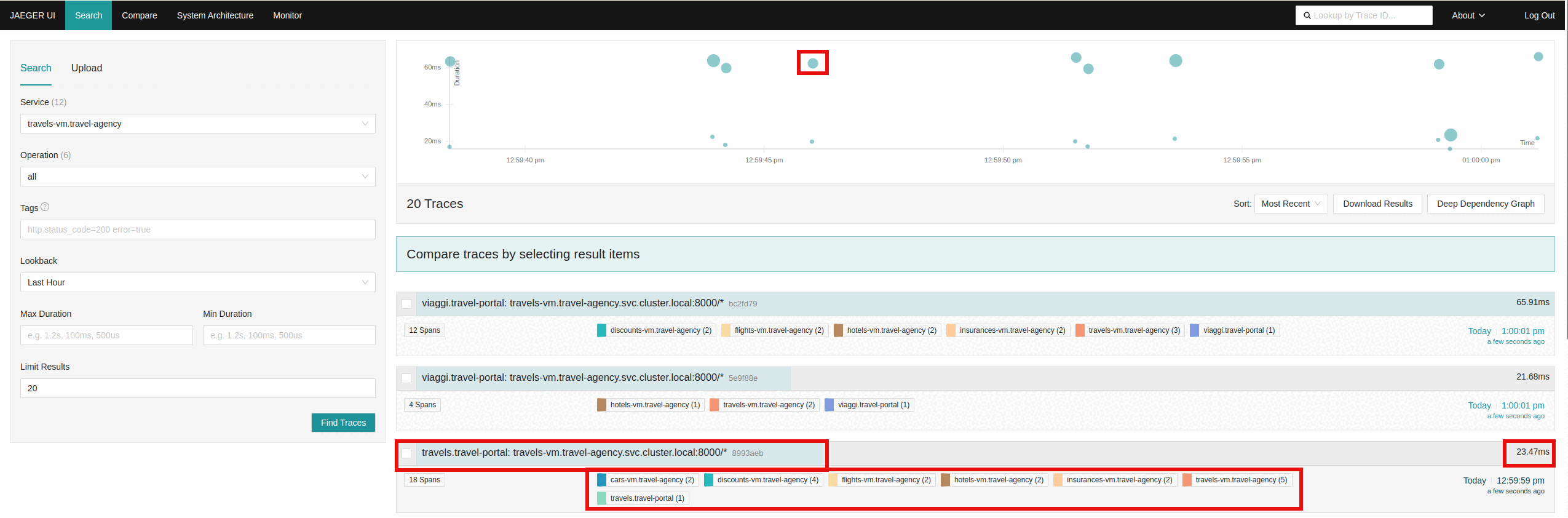The height and width of the screenshot is (518, 1568).
Task: Open trace bc2fd79 title link
Action: point(572,303)
